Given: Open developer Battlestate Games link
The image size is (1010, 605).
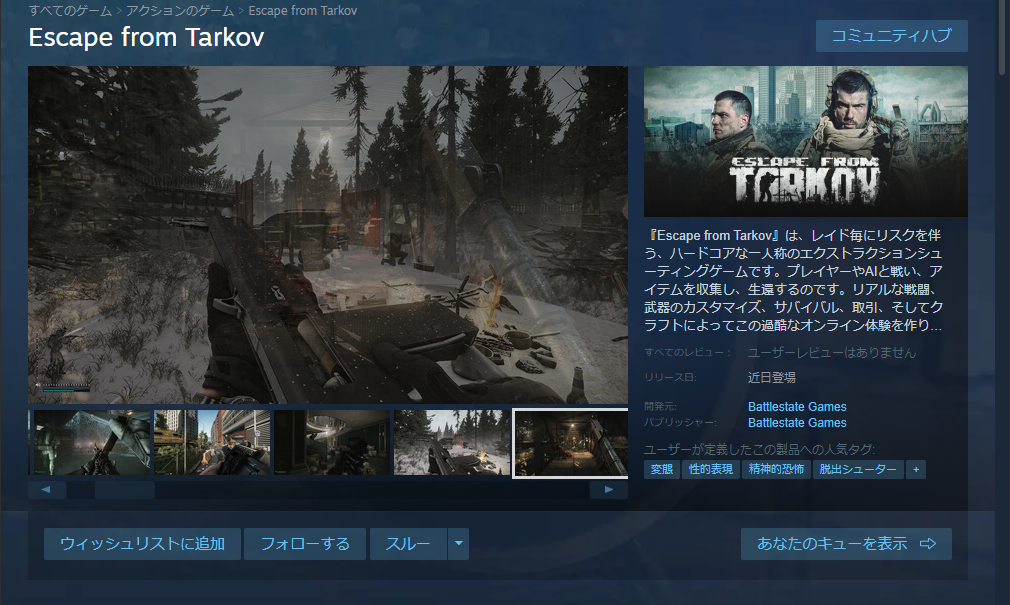Looking at the screenshot, I should pyautogui.click(x=797, y=407).
